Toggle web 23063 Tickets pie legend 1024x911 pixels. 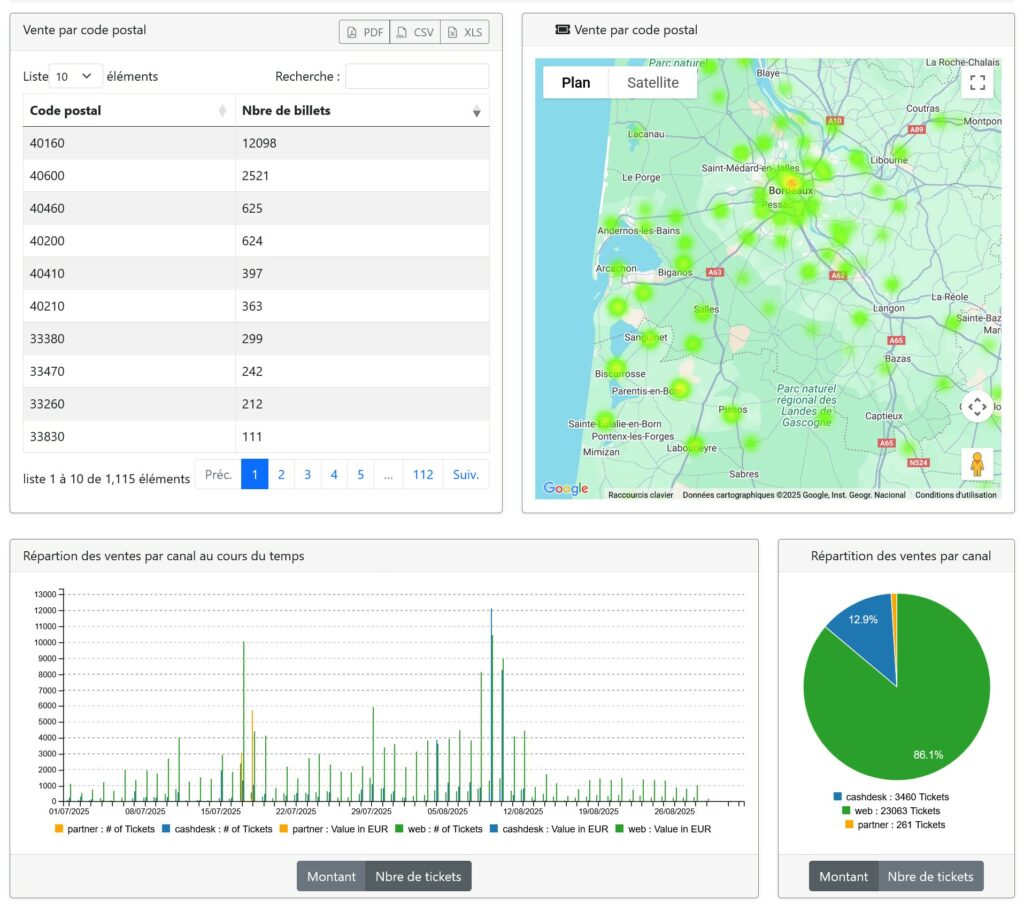click(891, 810)
